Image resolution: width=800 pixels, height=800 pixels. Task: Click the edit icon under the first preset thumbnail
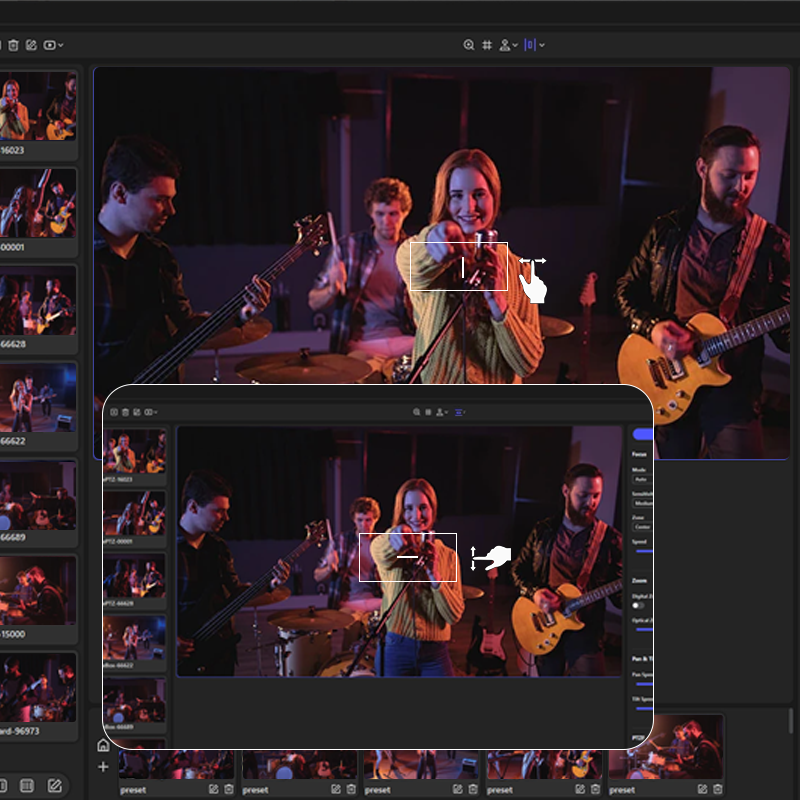213,789
